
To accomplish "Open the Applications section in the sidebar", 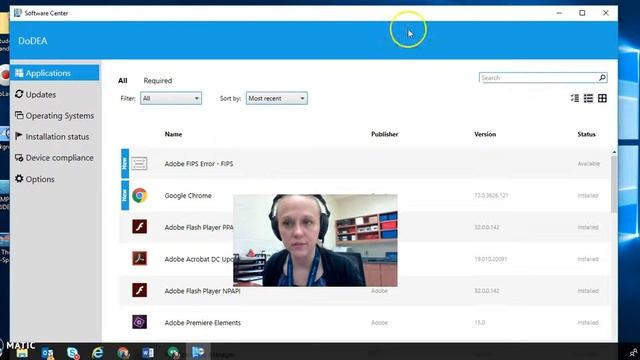I will (x=55, y=73).
